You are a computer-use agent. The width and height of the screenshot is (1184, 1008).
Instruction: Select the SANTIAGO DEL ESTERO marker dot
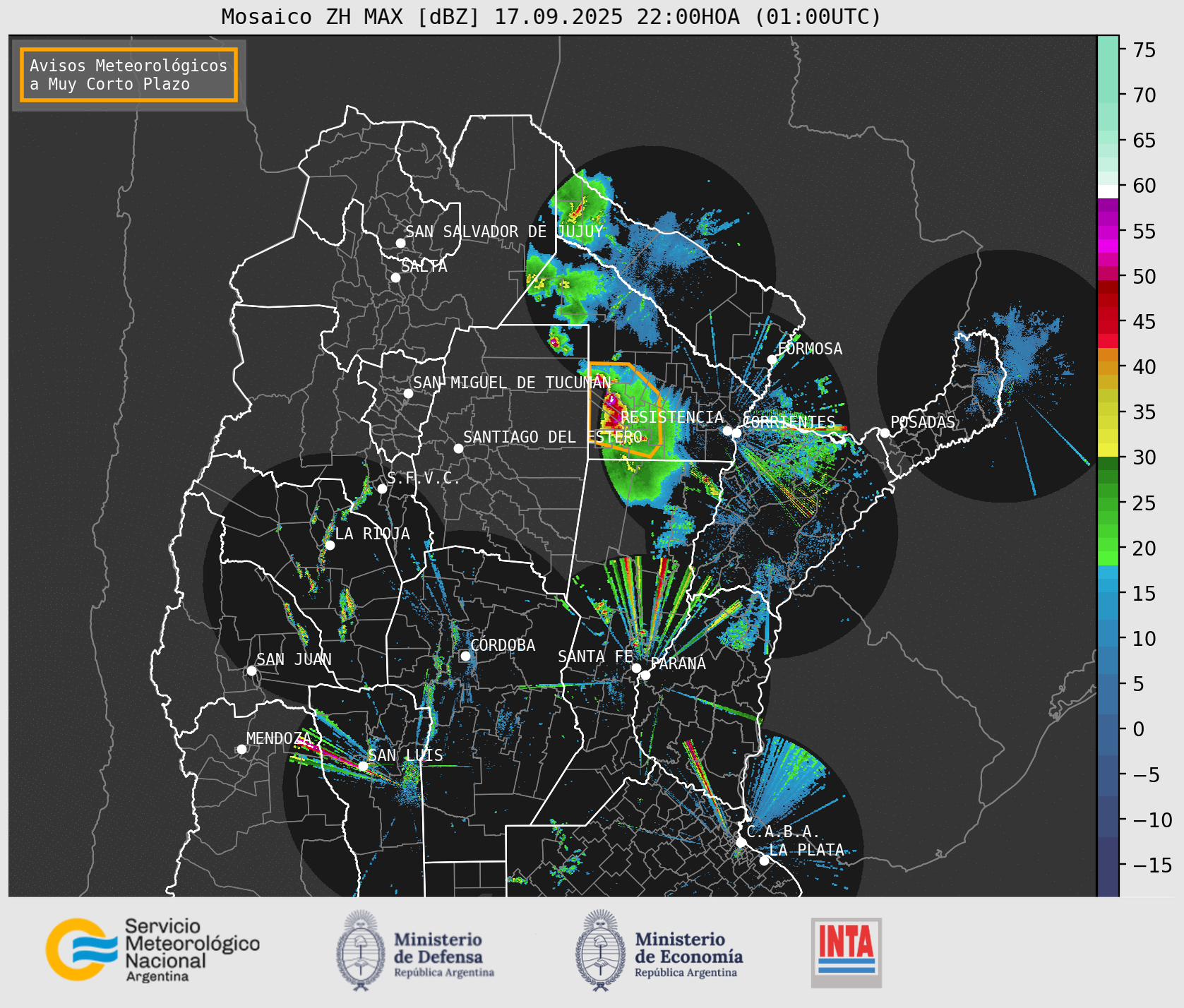coord(458,448)
